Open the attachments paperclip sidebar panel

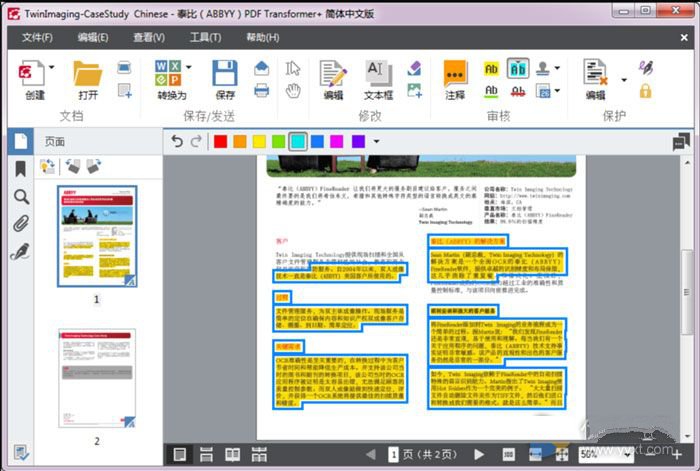21,224
